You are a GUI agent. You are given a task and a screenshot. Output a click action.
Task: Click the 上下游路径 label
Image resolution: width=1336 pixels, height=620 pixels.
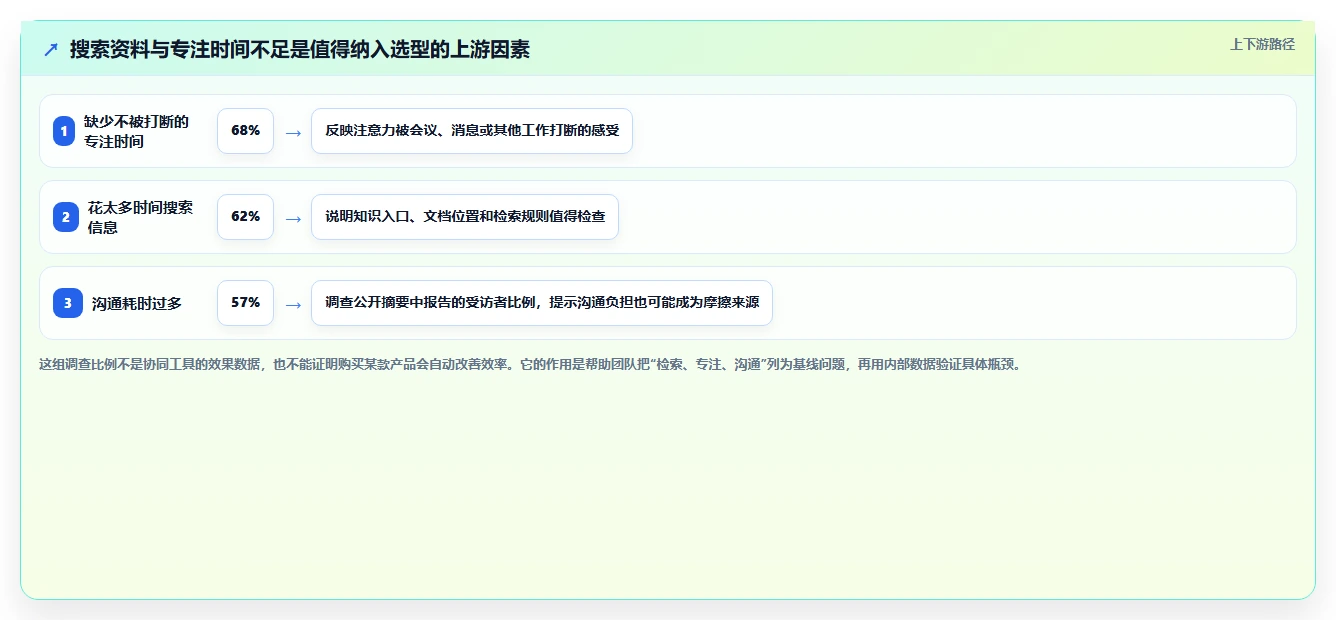pos(1262,44)
